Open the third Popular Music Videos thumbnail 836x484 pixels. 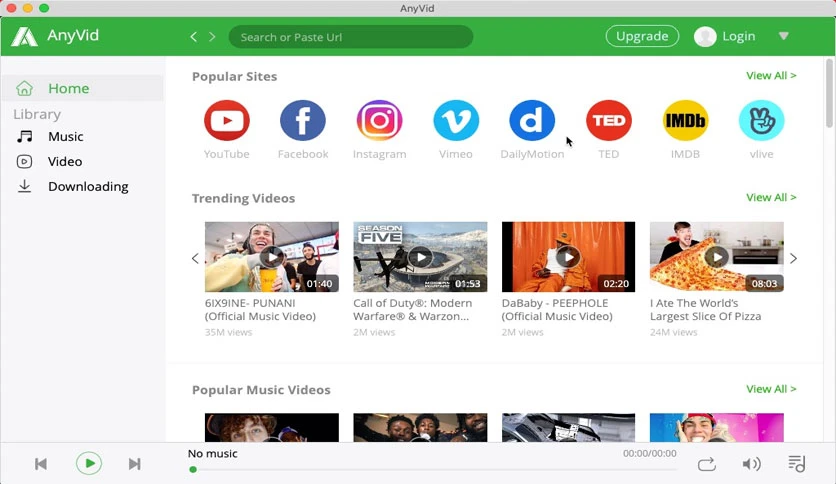tap(568, 427)
